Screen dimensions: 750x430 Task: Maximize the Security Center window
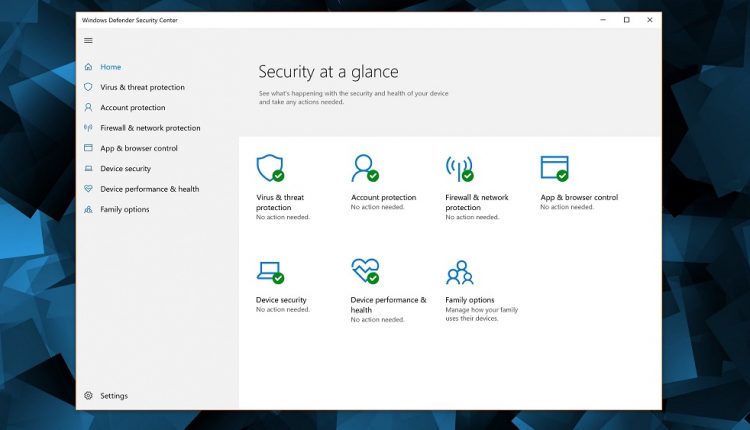point(627,20)
